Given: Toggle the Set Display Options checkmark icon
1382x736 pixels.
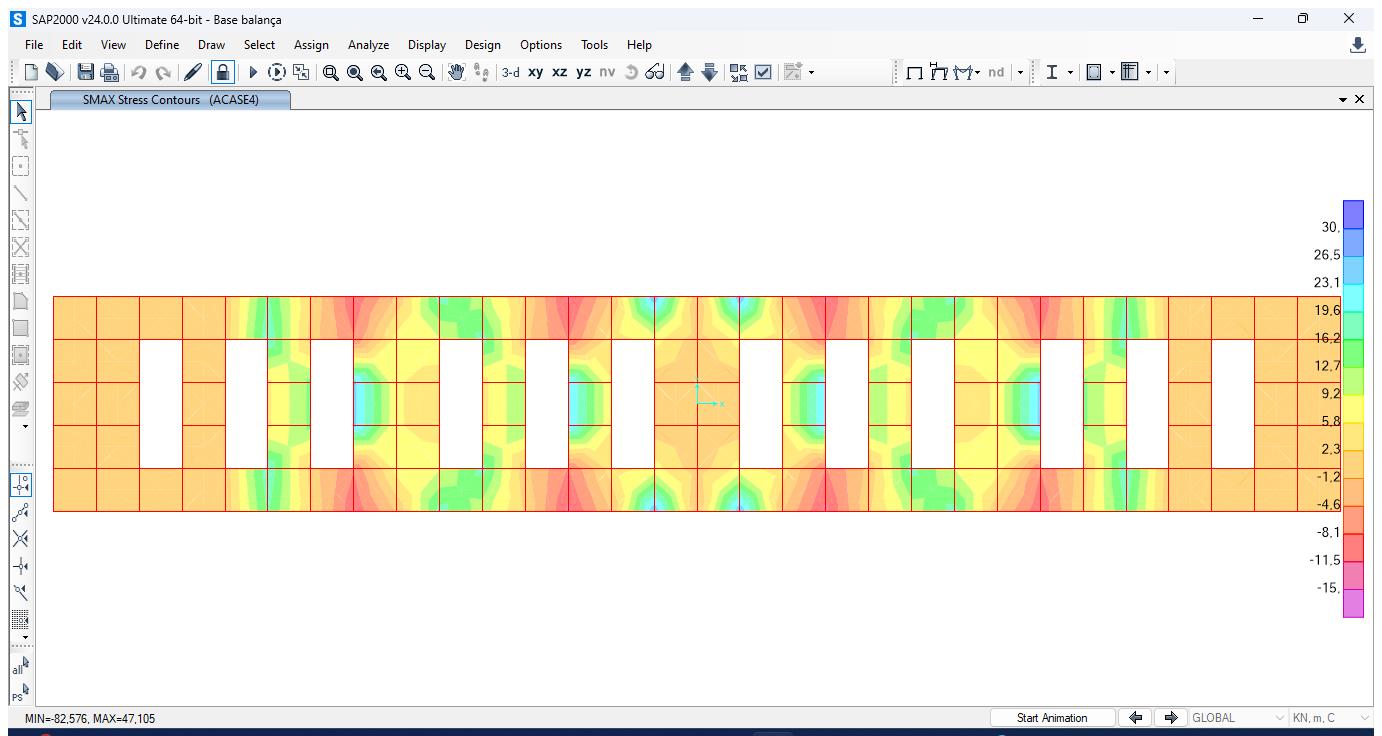Looking at the screenshot, I should click(763, 72).
